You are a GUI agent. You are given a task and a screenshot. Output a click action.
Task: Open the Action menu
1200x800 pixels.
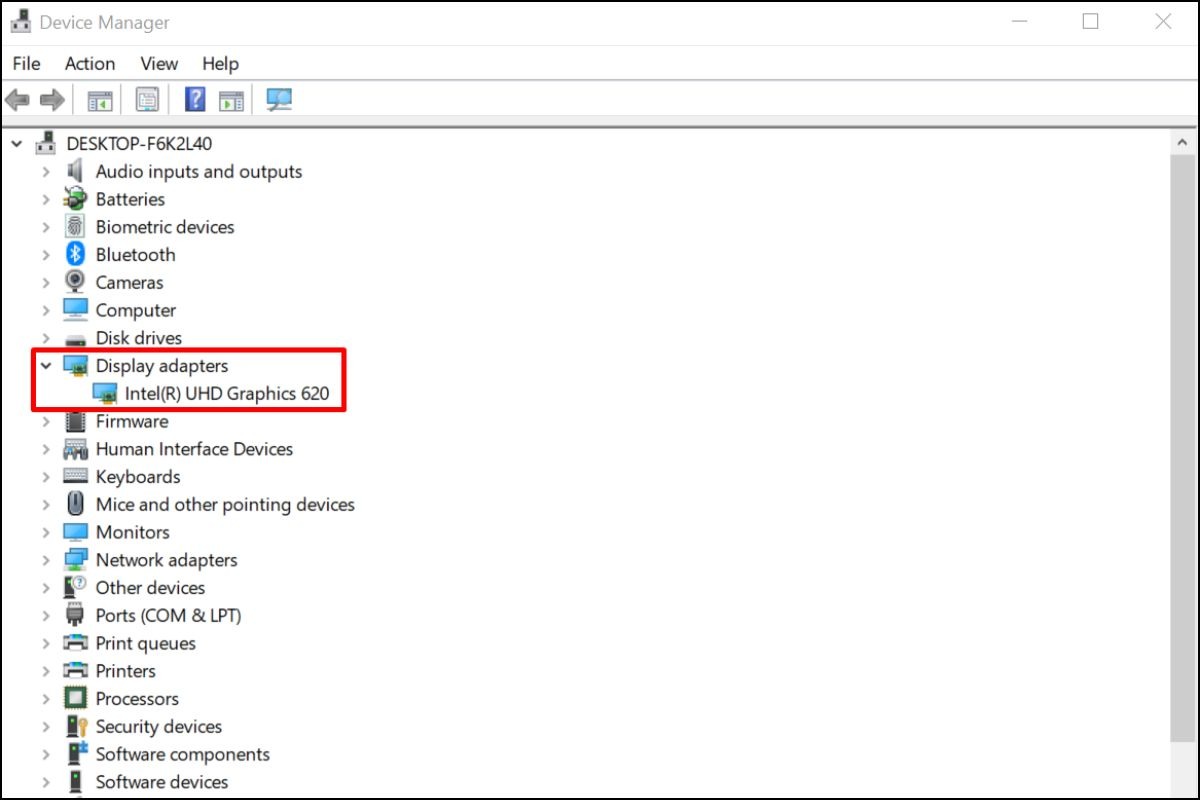pos(90,63)
